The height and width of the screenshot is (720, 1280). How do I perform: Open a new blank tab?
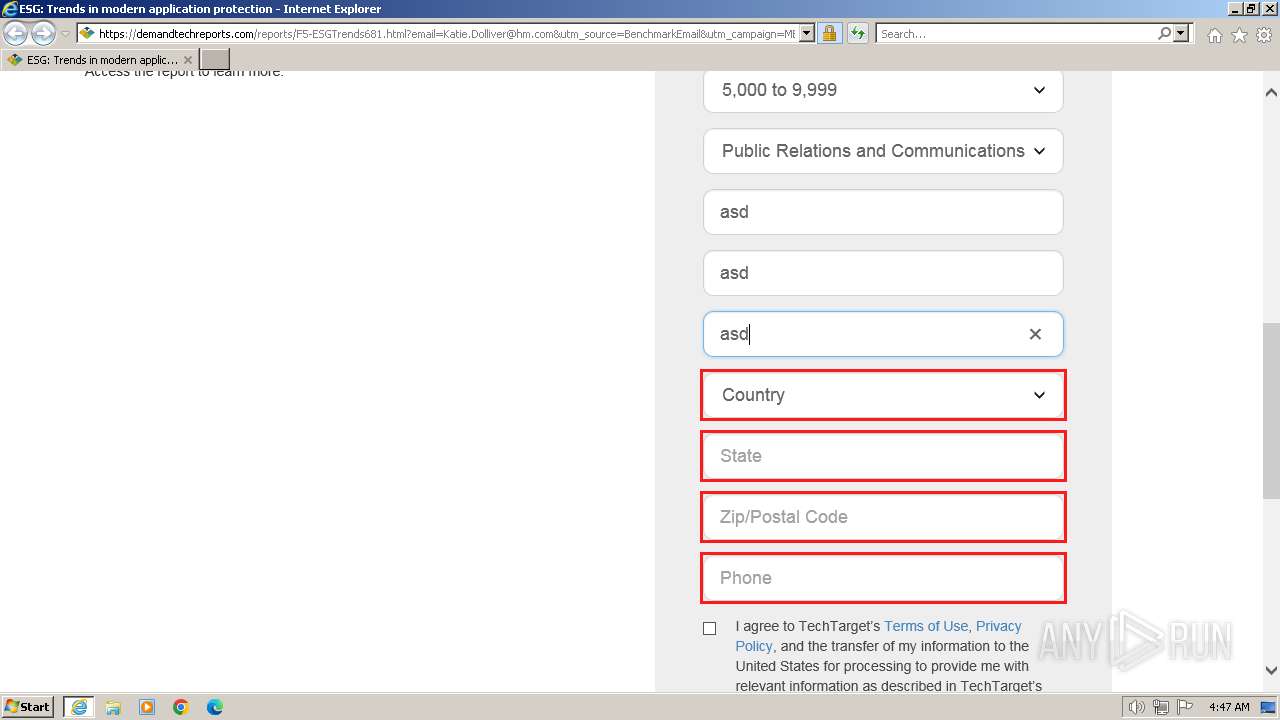tap(215, 60)
